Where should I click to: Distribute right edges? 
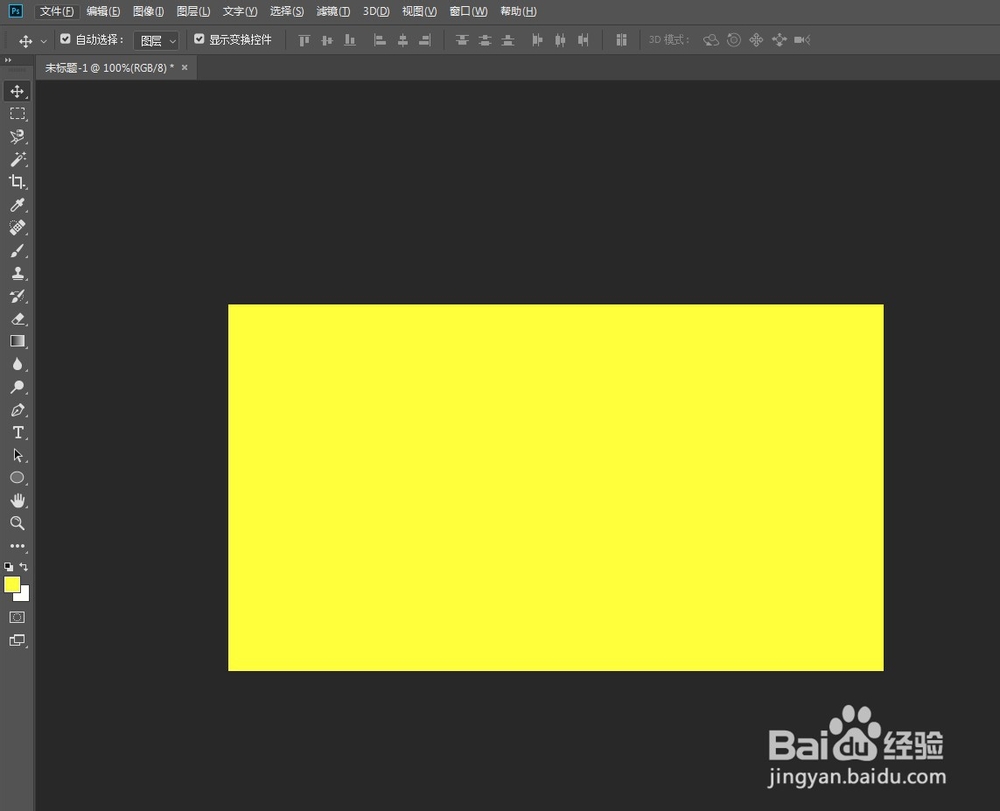(x=583, y=40)
